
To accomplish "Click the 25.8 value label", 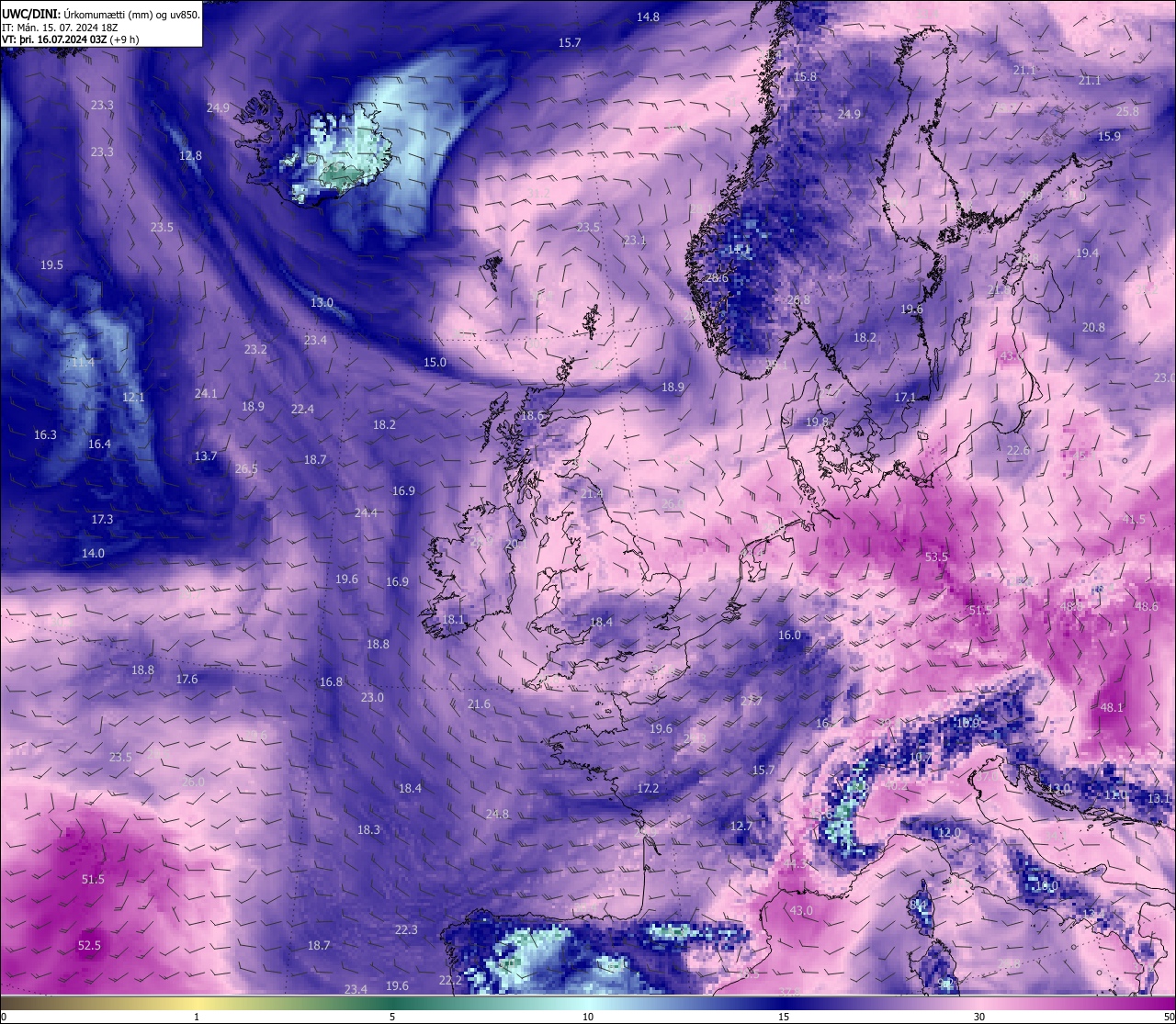I will 1127,111.
